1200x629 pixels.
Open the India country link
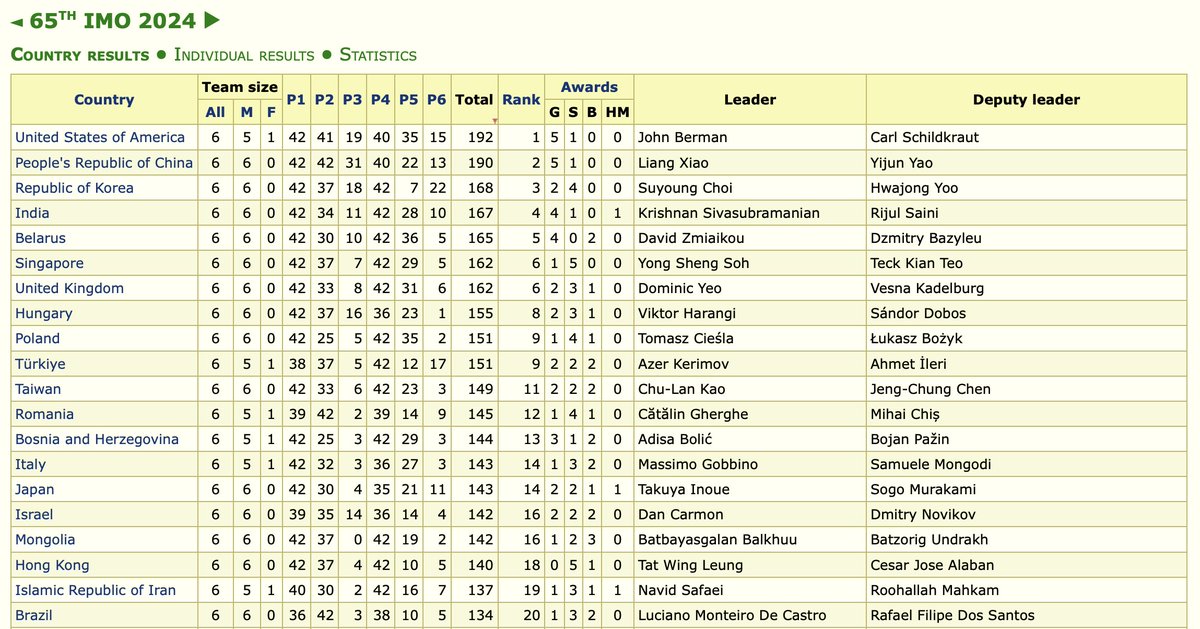coord(32,212)
